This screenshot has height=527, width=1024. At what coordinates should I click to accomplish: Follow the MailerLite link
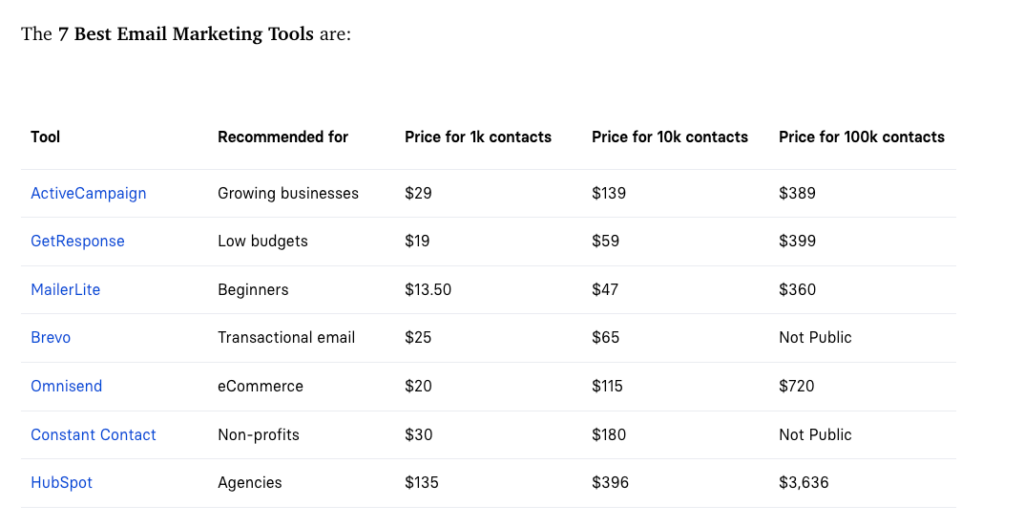(x=65, y=289)
